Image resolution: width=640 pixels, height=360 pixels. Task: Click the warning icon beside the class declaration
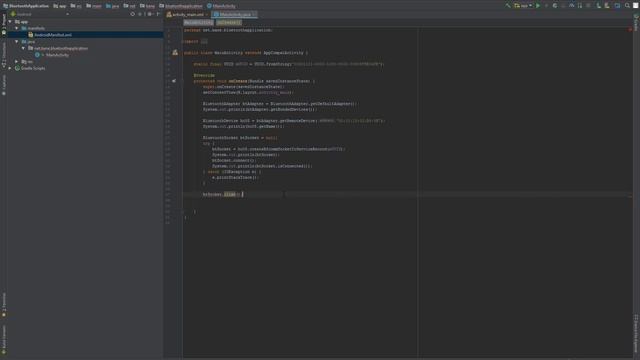coord(175,53)
